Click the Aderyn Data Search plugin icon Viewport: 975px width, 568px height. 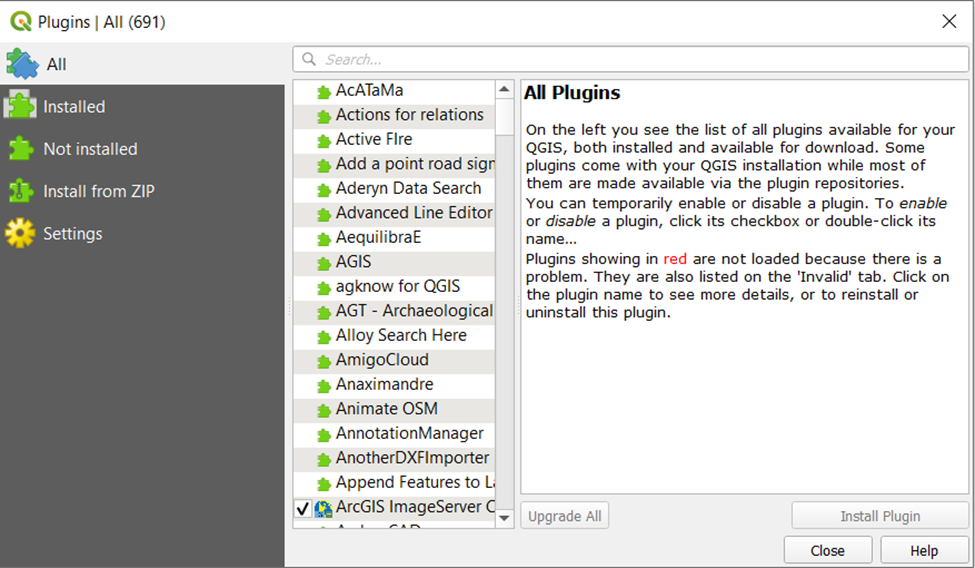pyautogui.click(x=323, y=190)
